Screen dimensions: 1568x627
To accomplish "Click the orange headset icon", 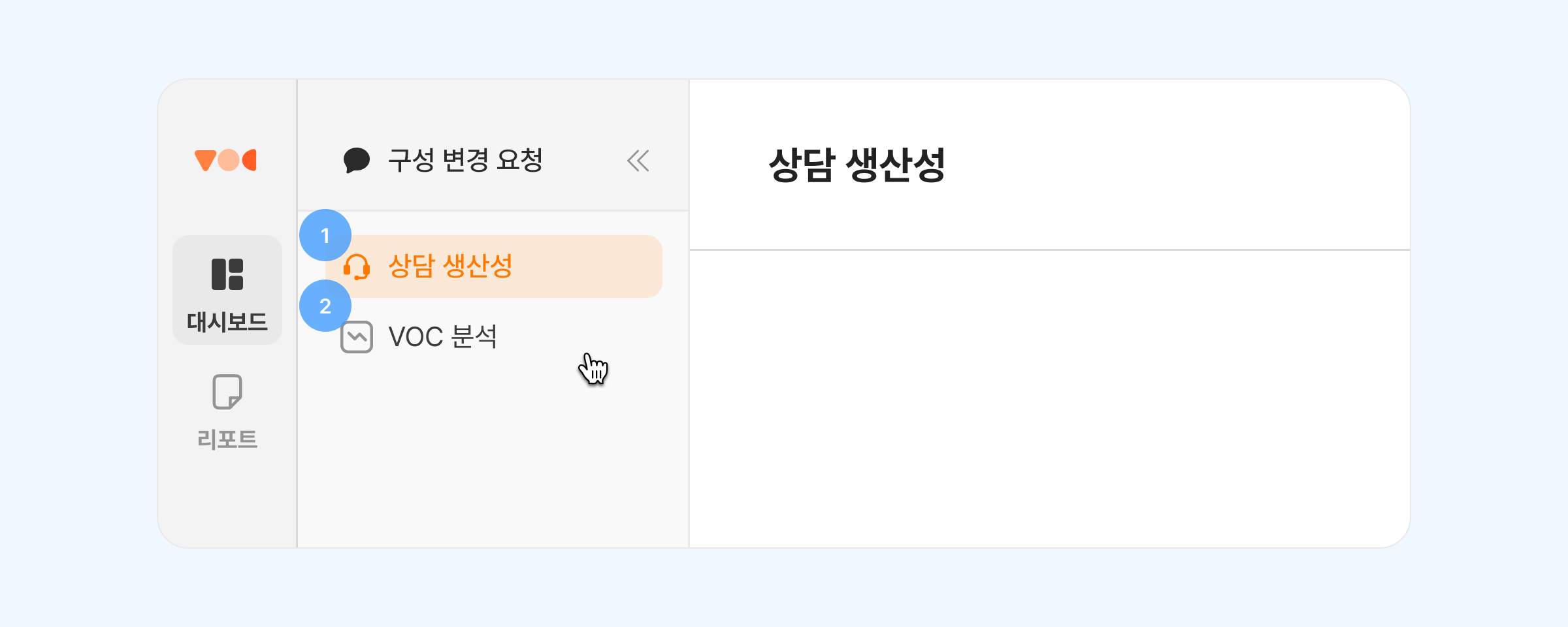I will (x=357, y=266).
